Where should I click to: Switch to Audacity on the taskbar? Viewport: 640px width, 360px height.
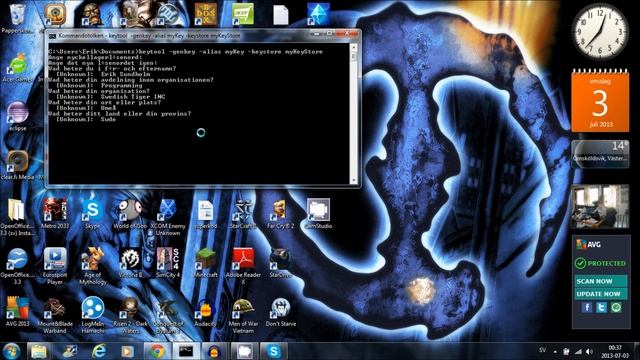[214, 351]
